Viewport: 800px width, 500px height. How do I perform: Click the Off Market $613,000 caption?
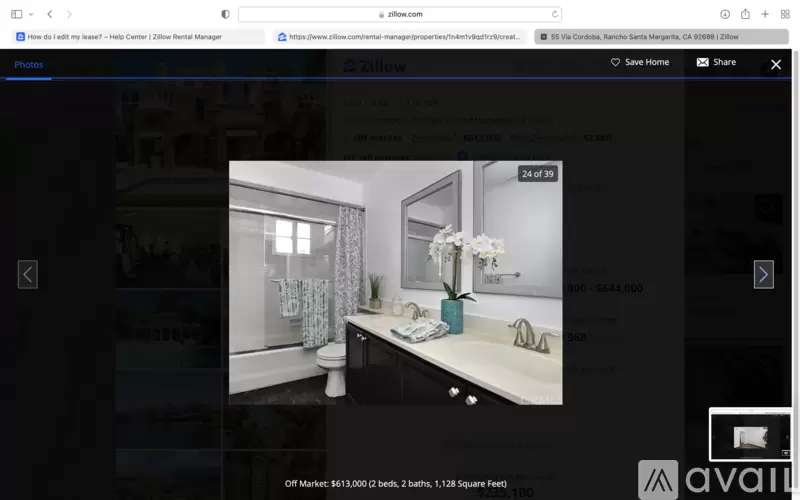tap(395, 484)
